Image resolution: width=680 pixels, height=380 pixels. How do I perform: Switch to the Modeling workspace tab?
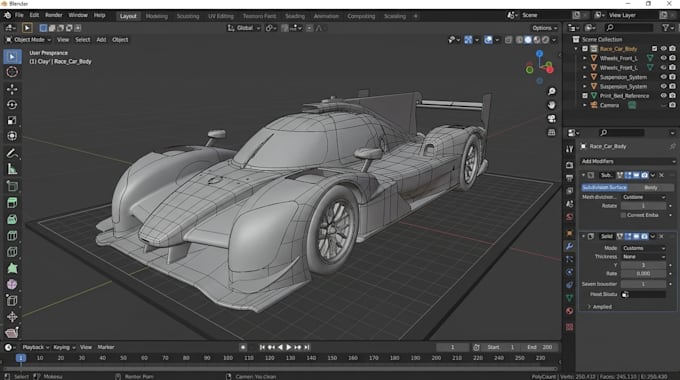pyautogui.click(x=157, y=16)
